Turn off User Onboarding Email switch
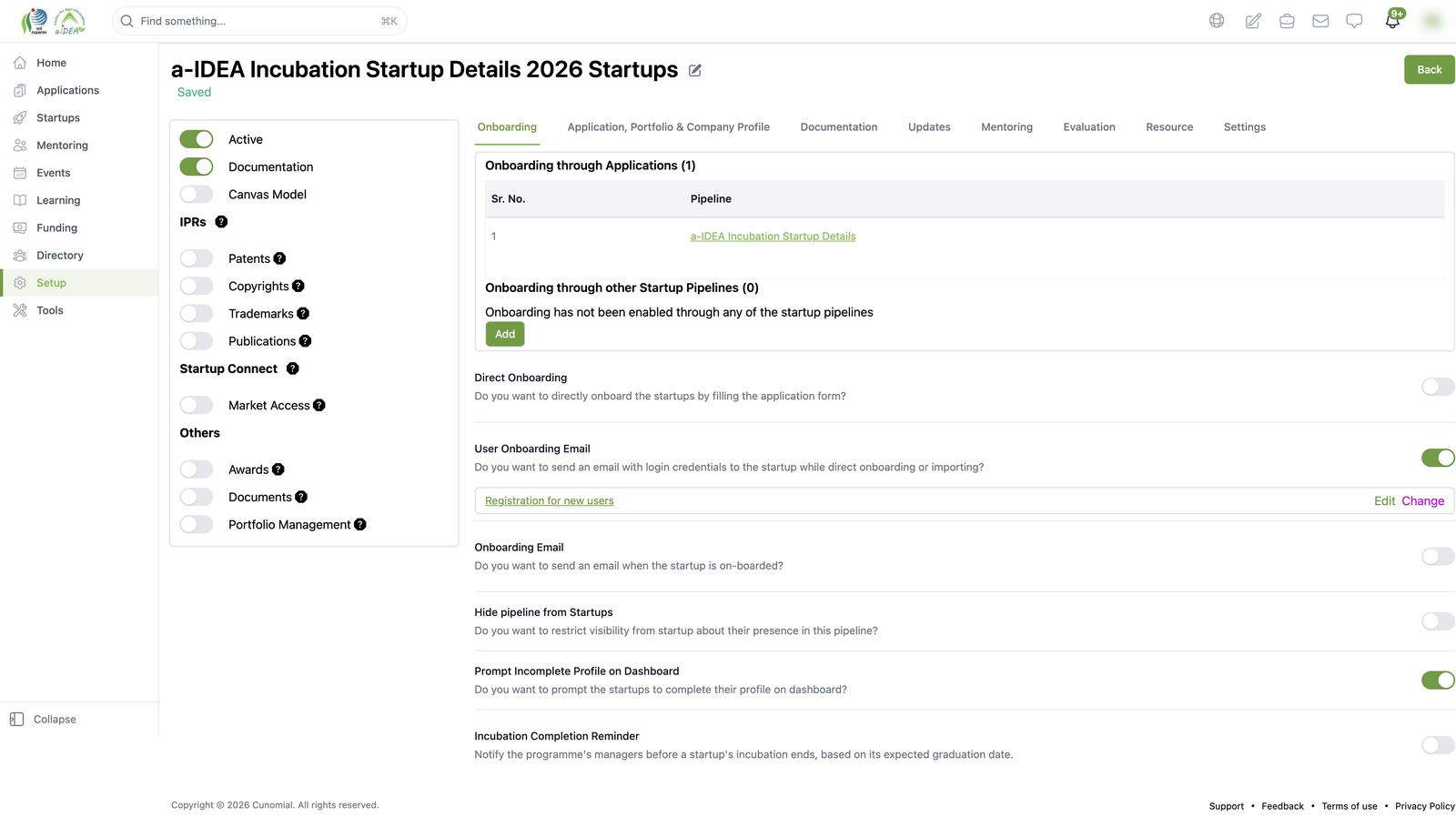 click(1438, 458)
